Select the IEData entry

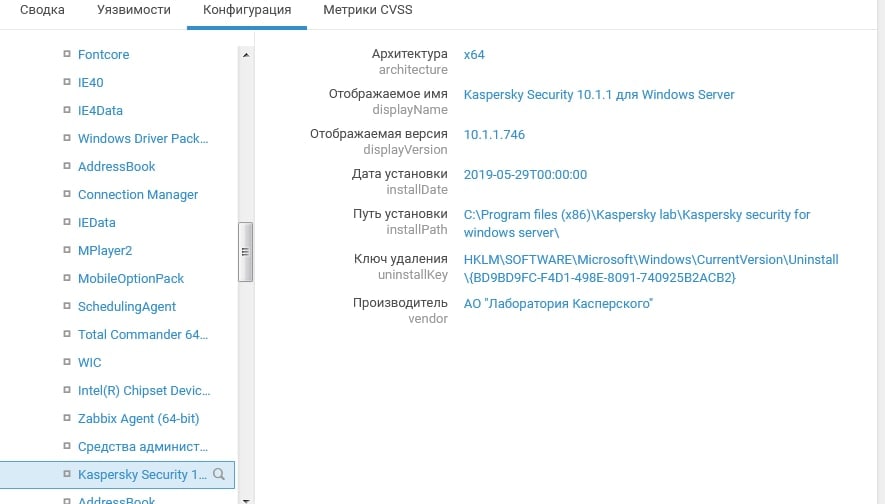coord(97,222)
